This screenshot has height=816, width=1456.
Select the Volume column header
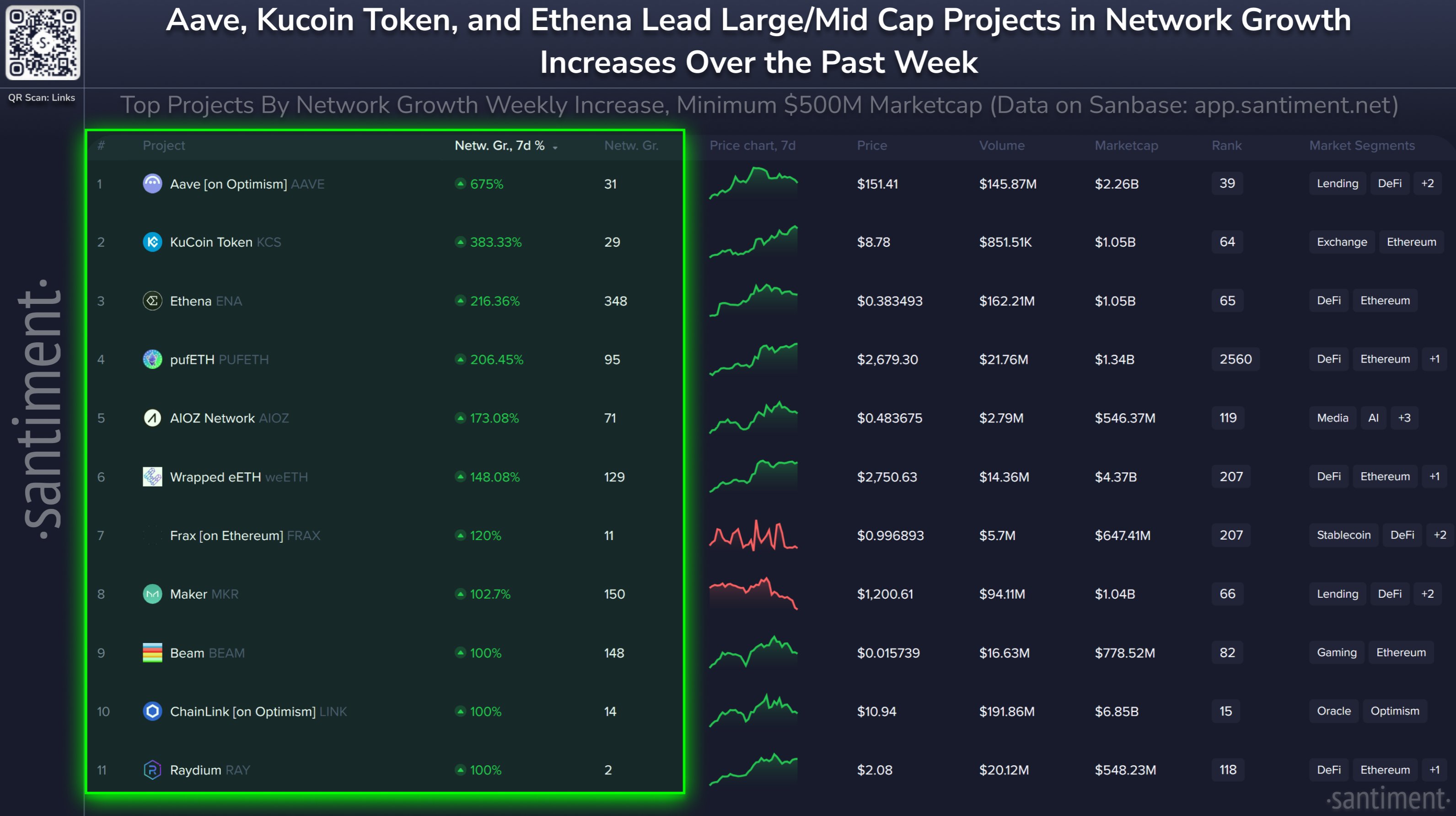(x=1002, y=146)
